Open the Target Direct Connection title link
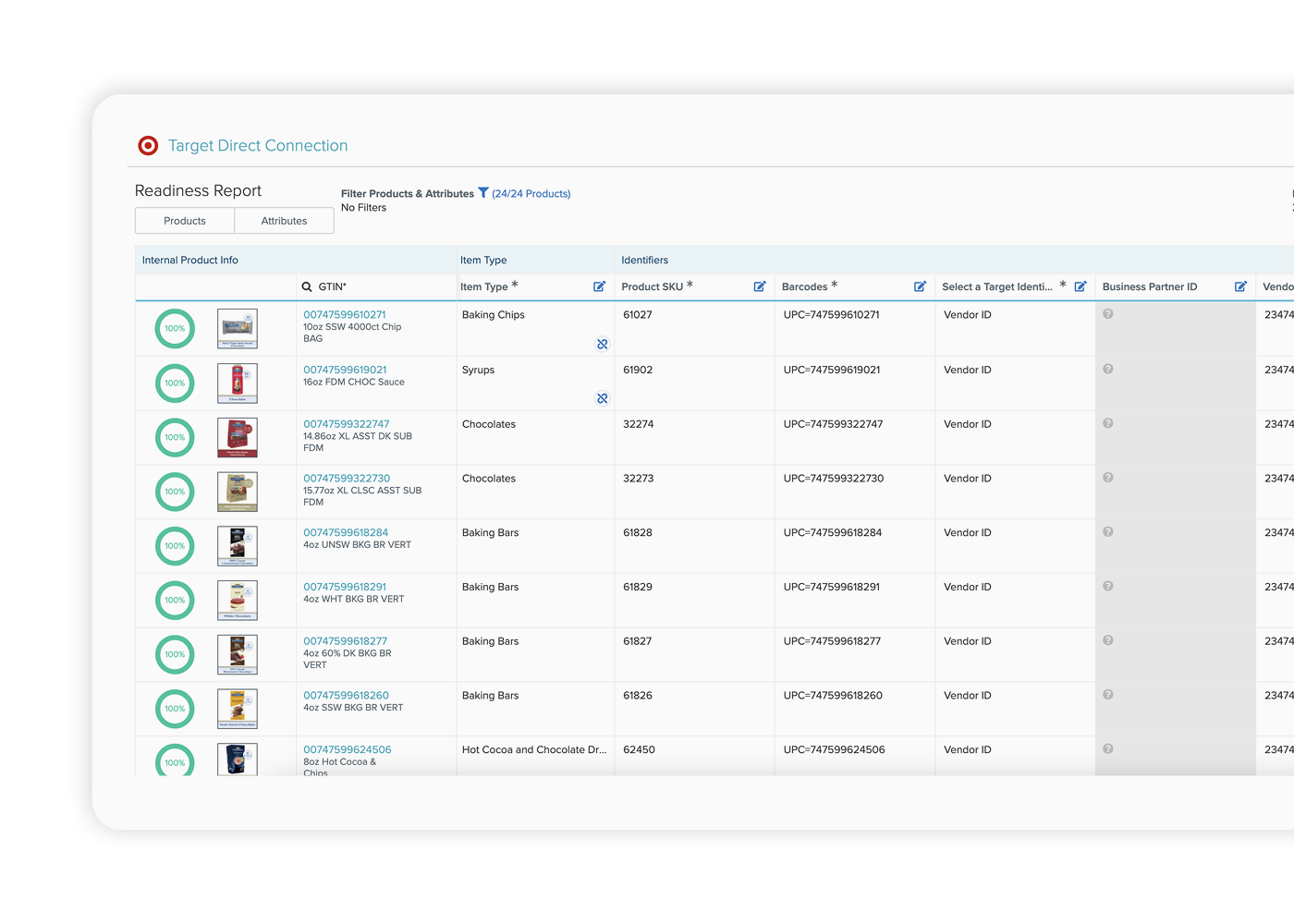Viewport: 1294px width, 924px height. tap(258, 145)
